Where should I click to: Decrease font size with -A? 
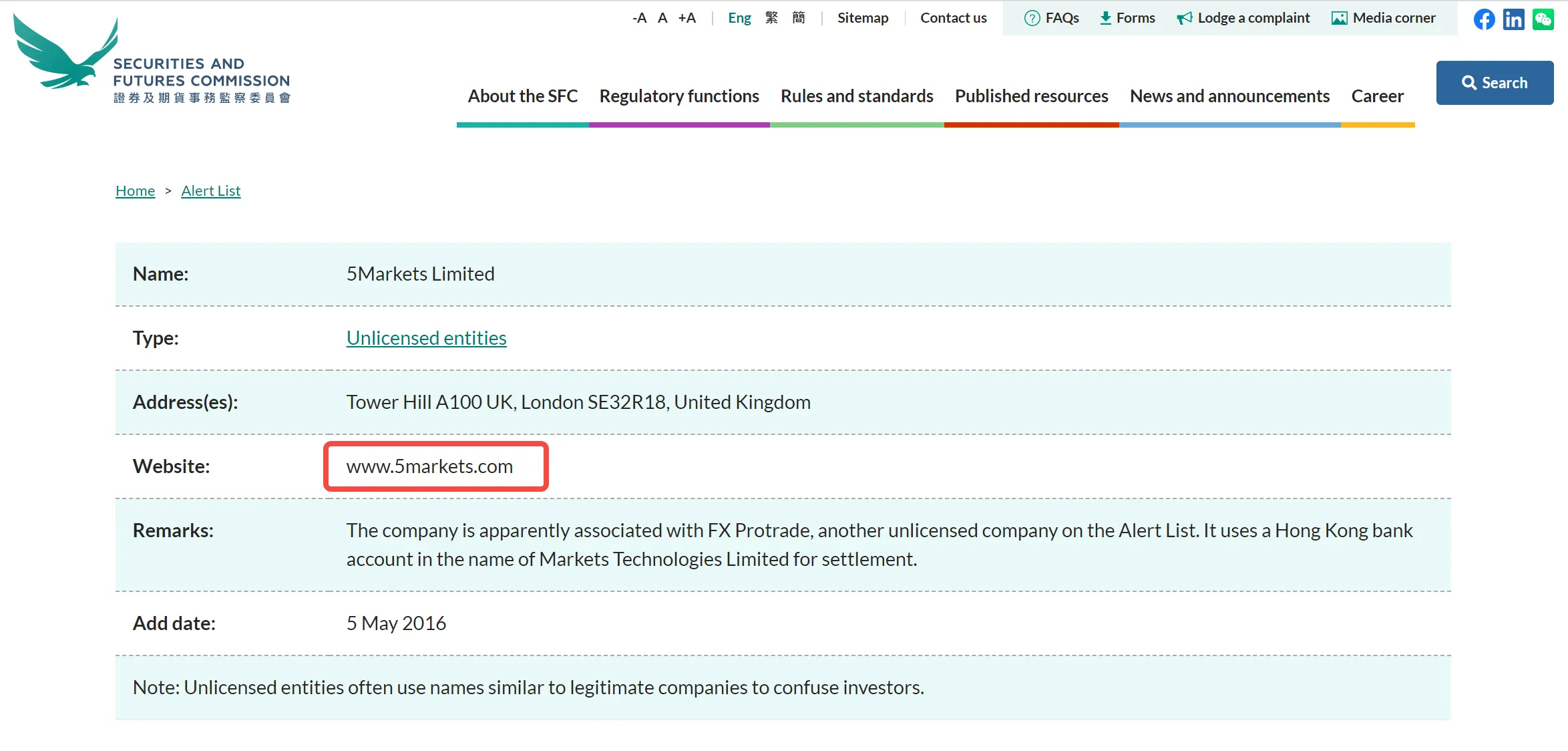tap(639, 18)
